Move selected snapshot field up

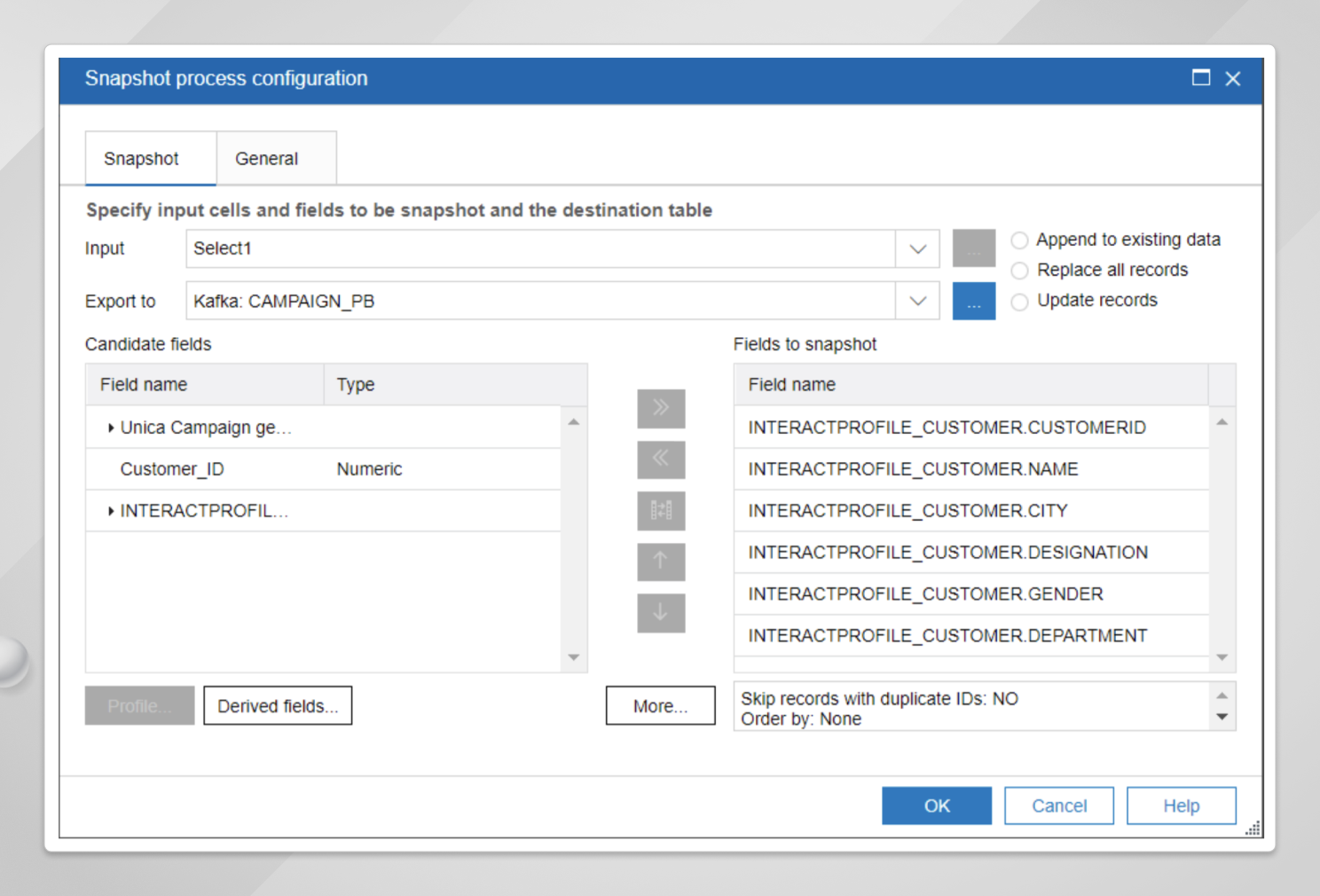pyautogui.click(x=660, y=562)
